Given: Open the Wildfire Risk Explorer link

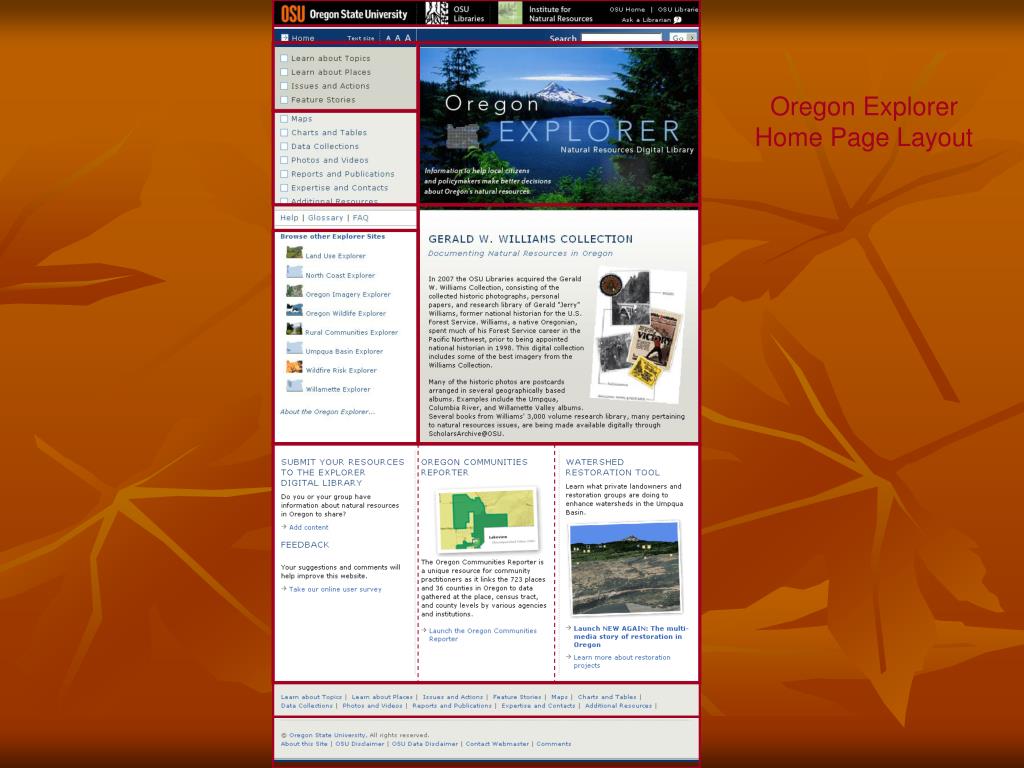Looking at the screenshot, I should click(x=341, y=370).
